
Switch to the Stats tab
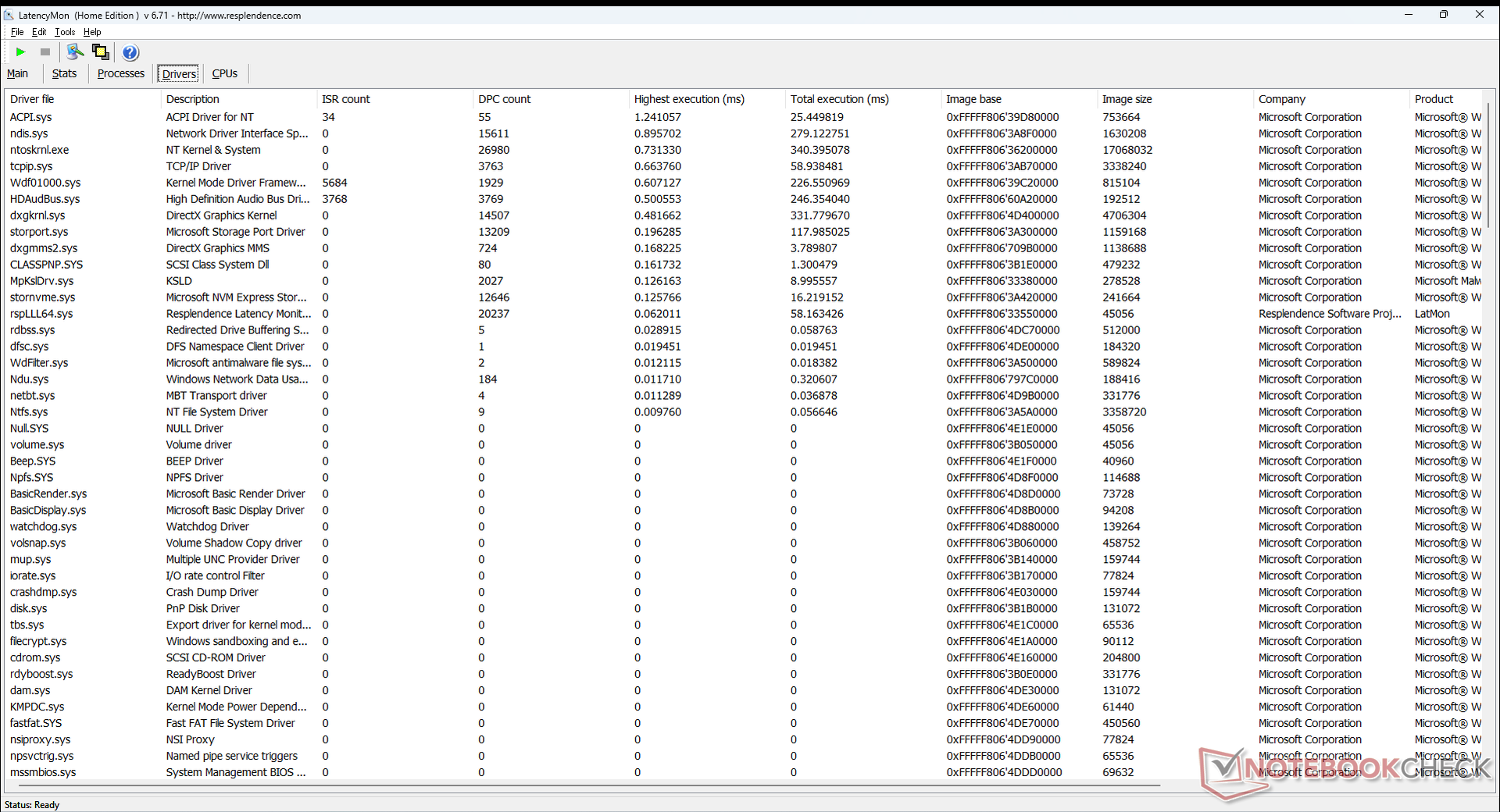coord(64,73)
